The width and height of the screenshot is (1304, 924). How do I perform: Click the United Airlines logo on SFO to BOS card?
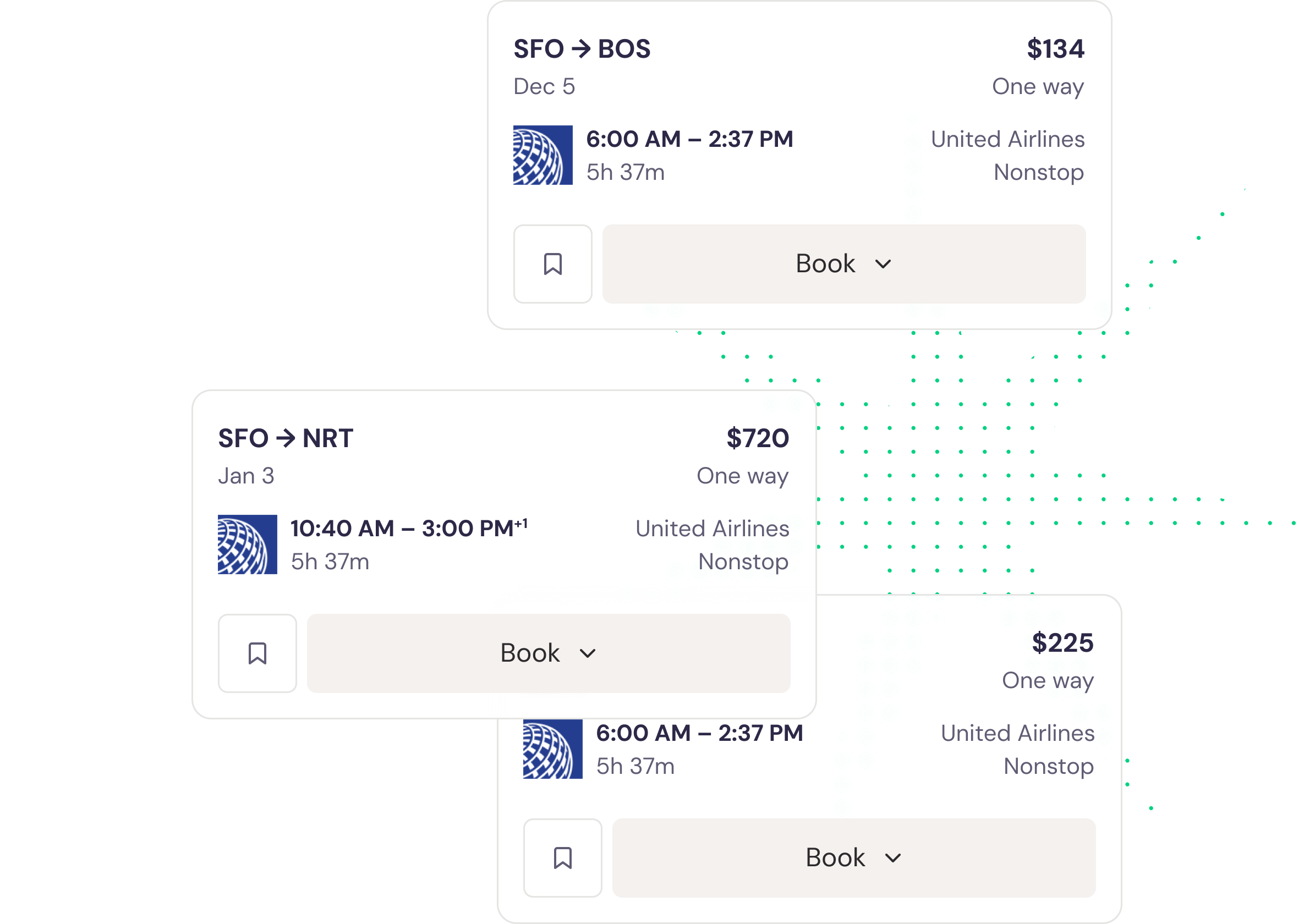543,155
